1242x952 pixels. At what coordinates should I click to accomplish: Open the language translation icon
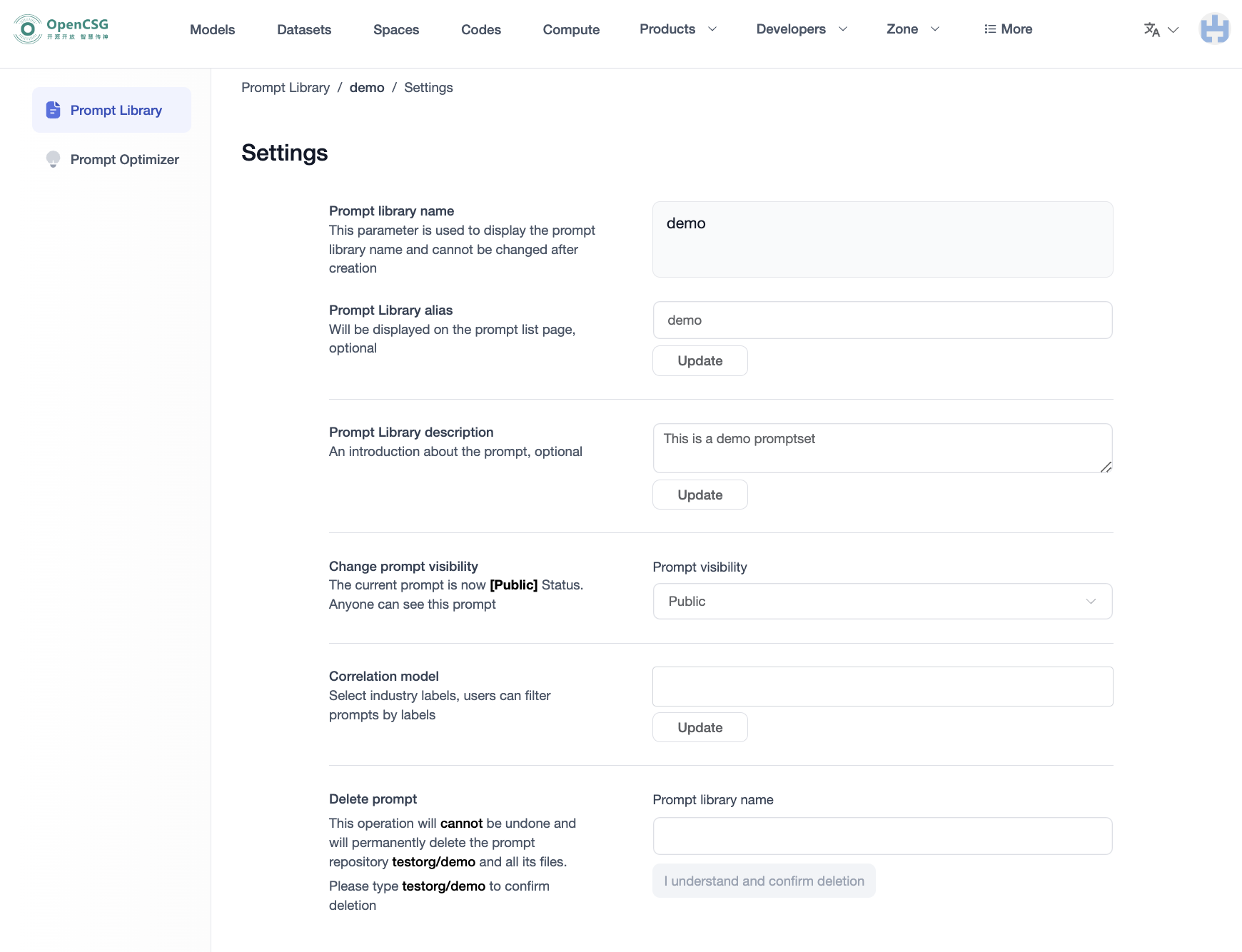[1152, 29]
